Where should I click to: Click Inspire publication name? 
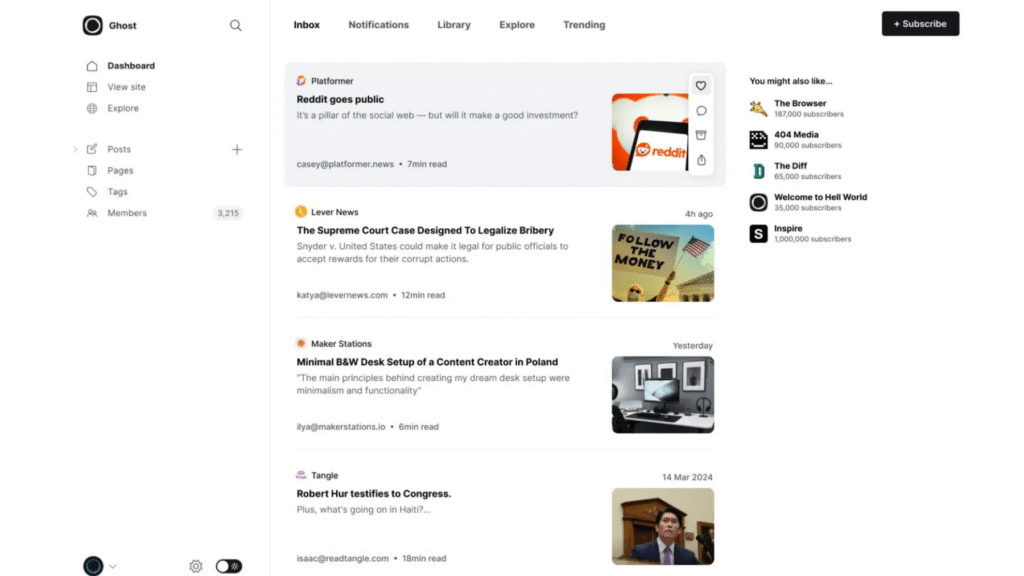point(788,229)
